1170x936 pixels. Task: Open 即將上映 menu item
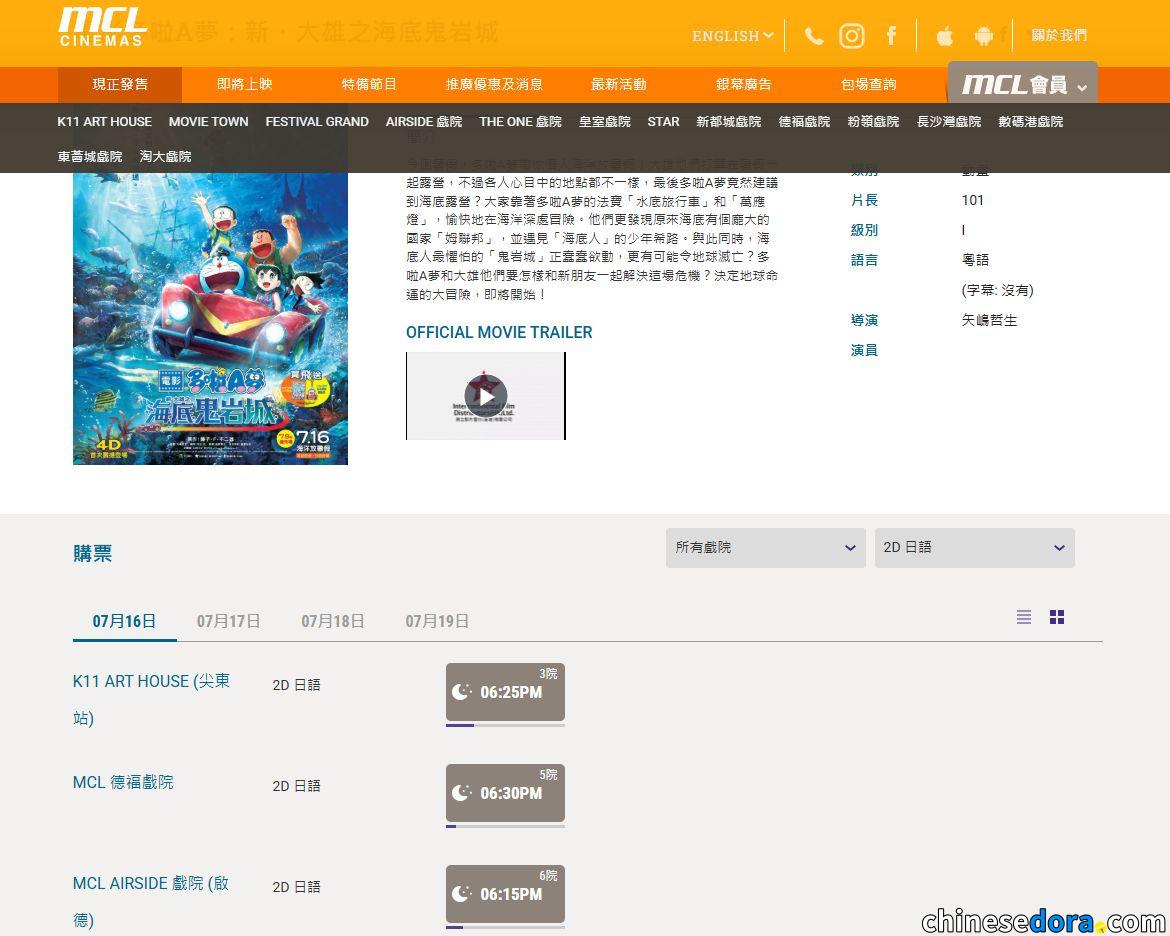click(x=245, y=84)
